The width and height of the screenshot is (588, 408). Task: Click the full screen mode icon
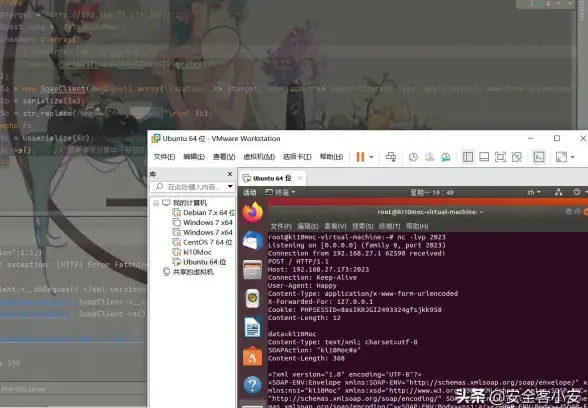coord(500,157)
